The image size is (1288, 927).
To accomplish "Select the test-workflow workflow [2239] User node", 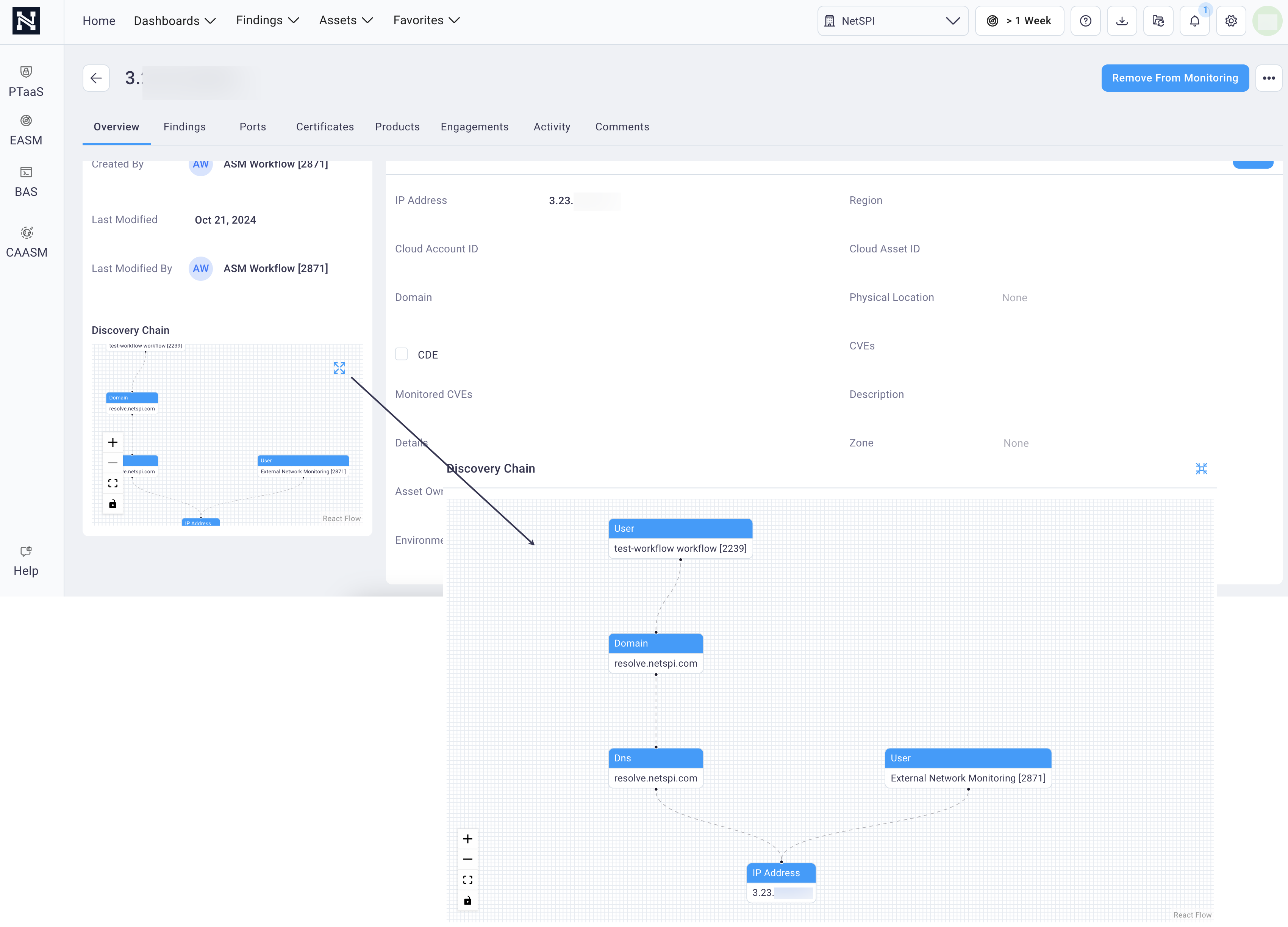I will pyautogui.click(x=680, y=539).
